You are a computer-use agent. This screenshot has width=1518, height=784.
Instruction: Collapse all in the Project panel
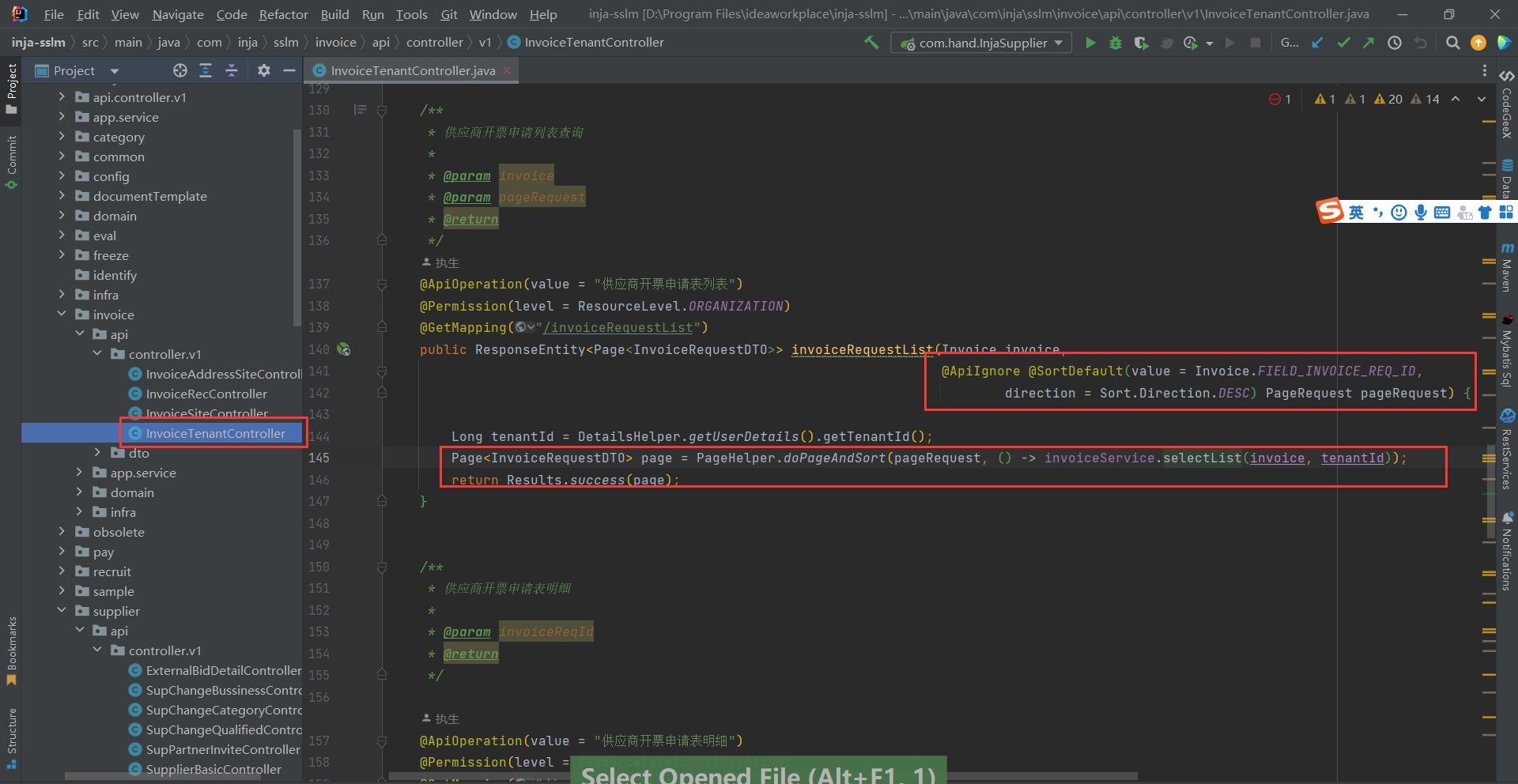232,70
